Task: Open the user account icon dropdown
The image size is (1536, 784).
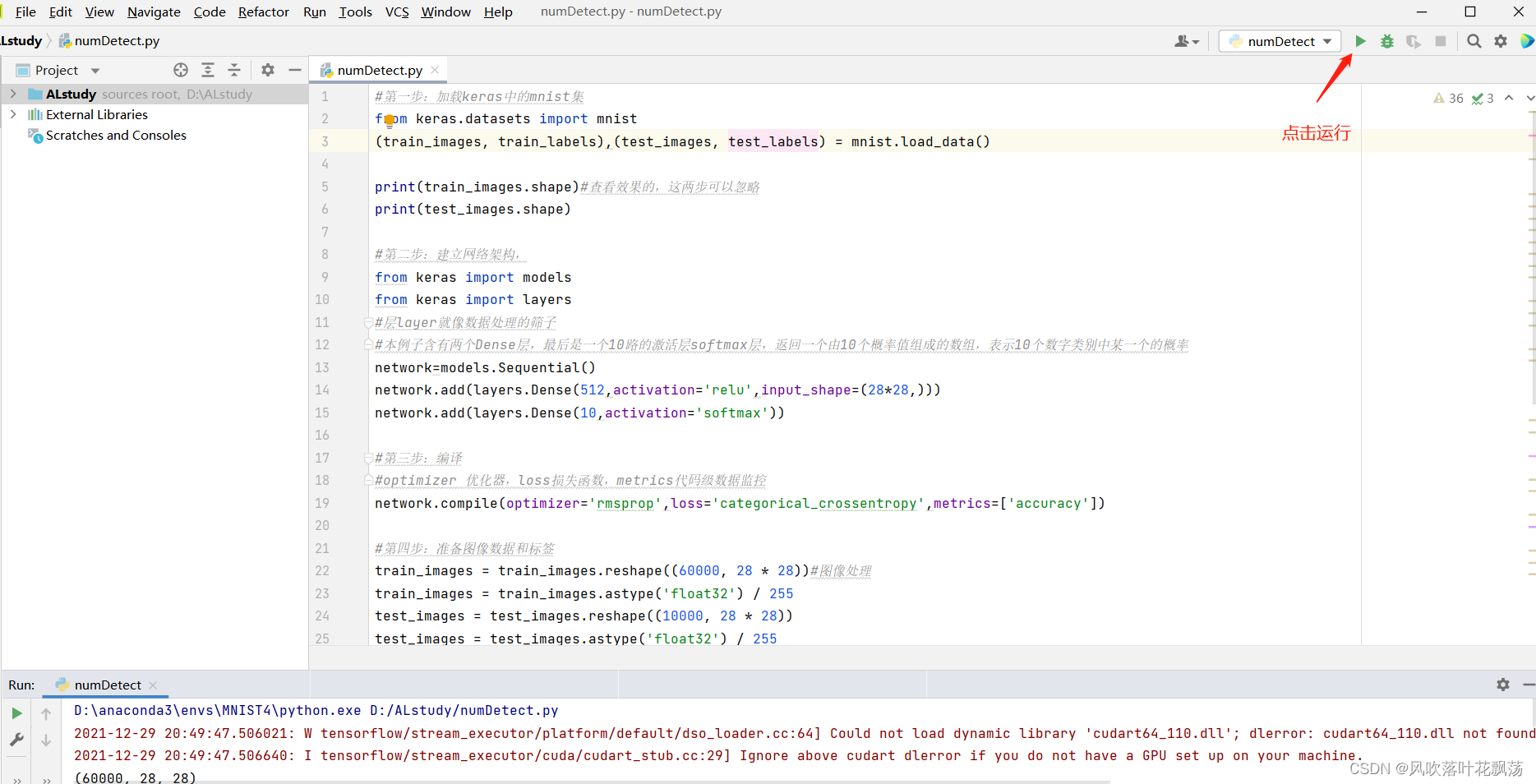Action: pos(1187,41)
